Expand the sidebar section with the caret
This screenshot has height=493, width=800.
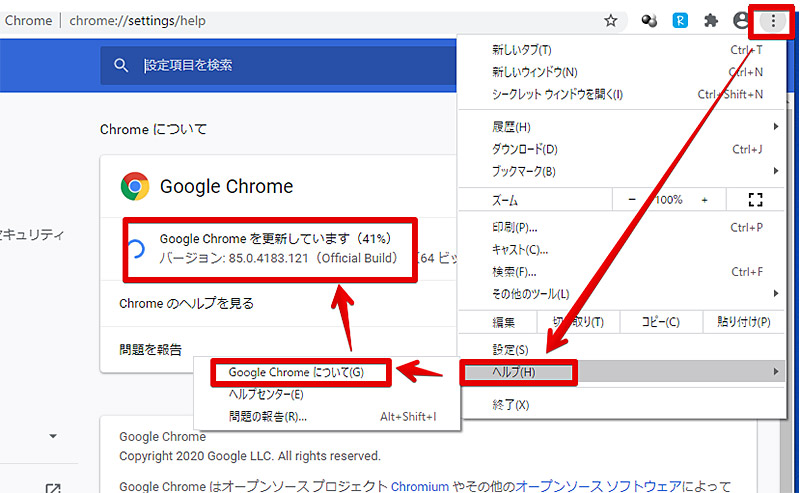[x=53, y=436]
